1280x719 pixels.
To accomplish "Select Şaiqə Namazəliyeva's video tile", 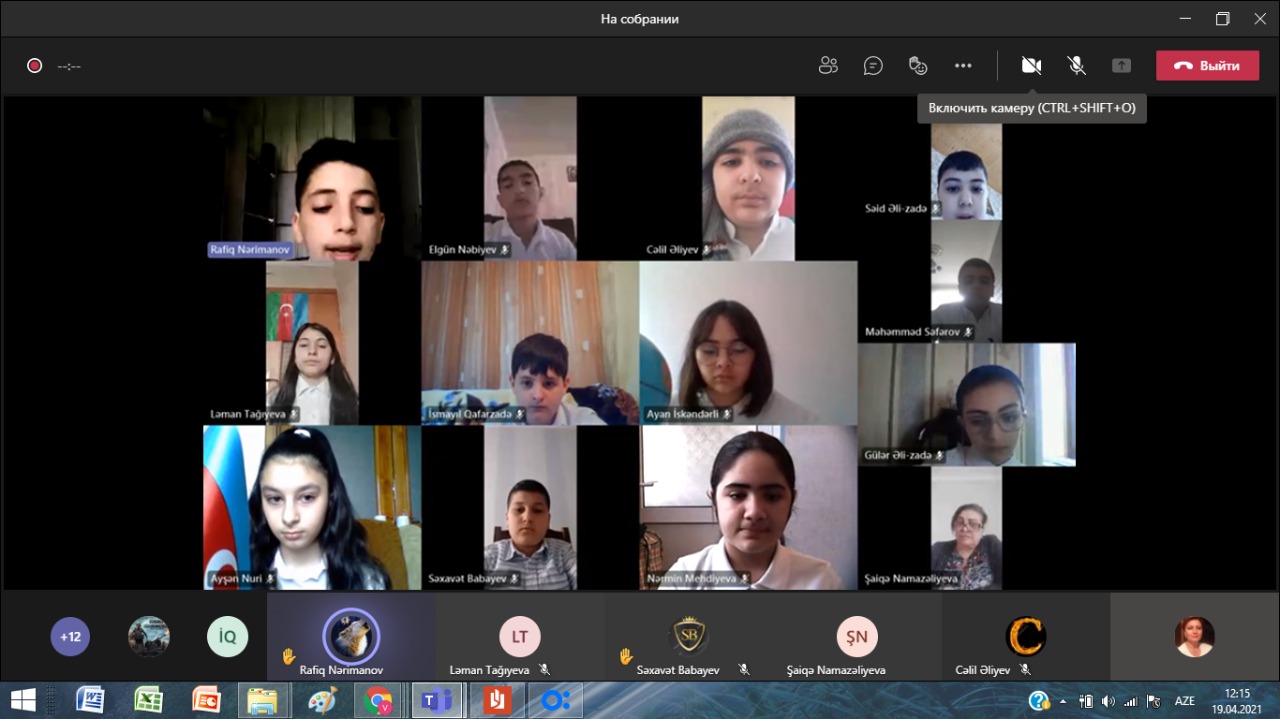I will click(966, 528).
